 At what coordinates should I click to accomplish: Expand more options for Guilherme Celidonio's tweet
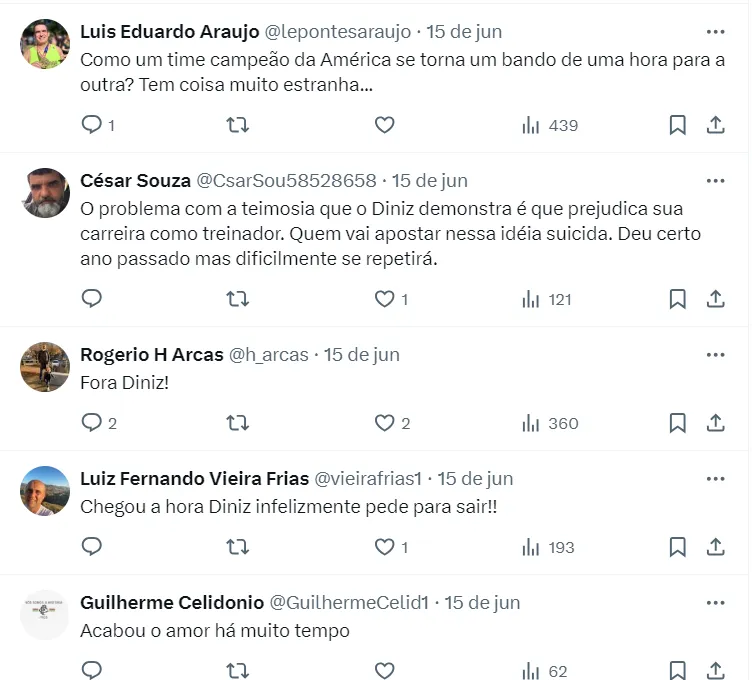(x=715, y=603)
